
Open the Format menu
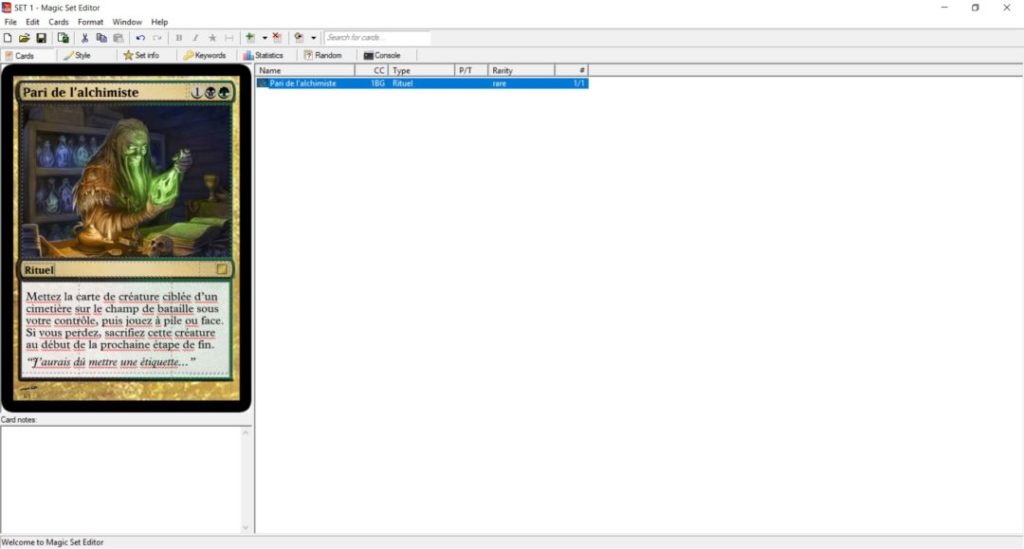point(90,22)
